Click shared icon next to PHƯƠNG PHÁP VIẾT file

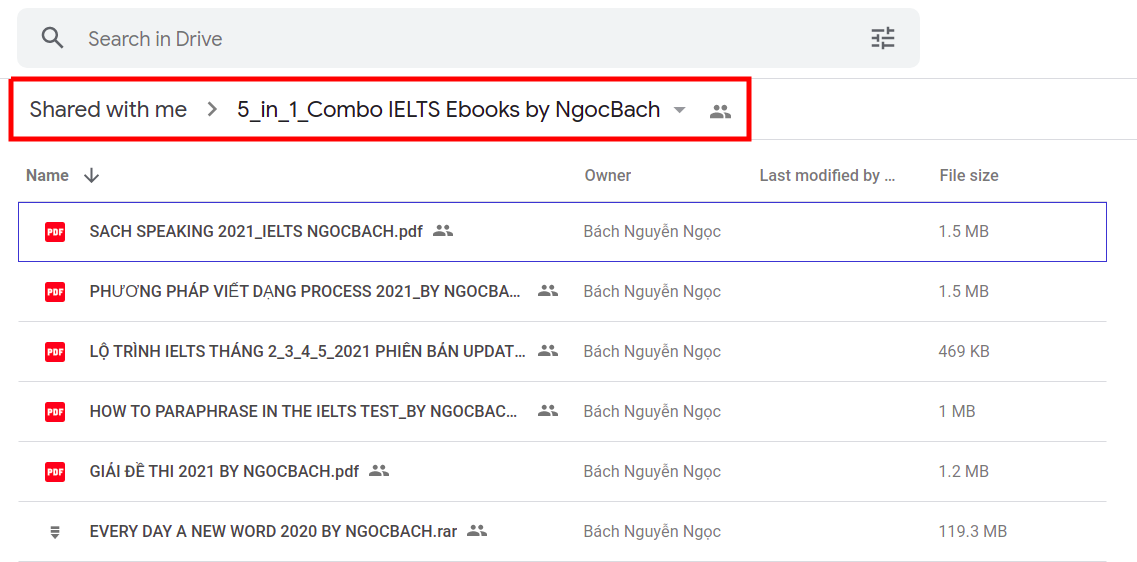point(548,291)
